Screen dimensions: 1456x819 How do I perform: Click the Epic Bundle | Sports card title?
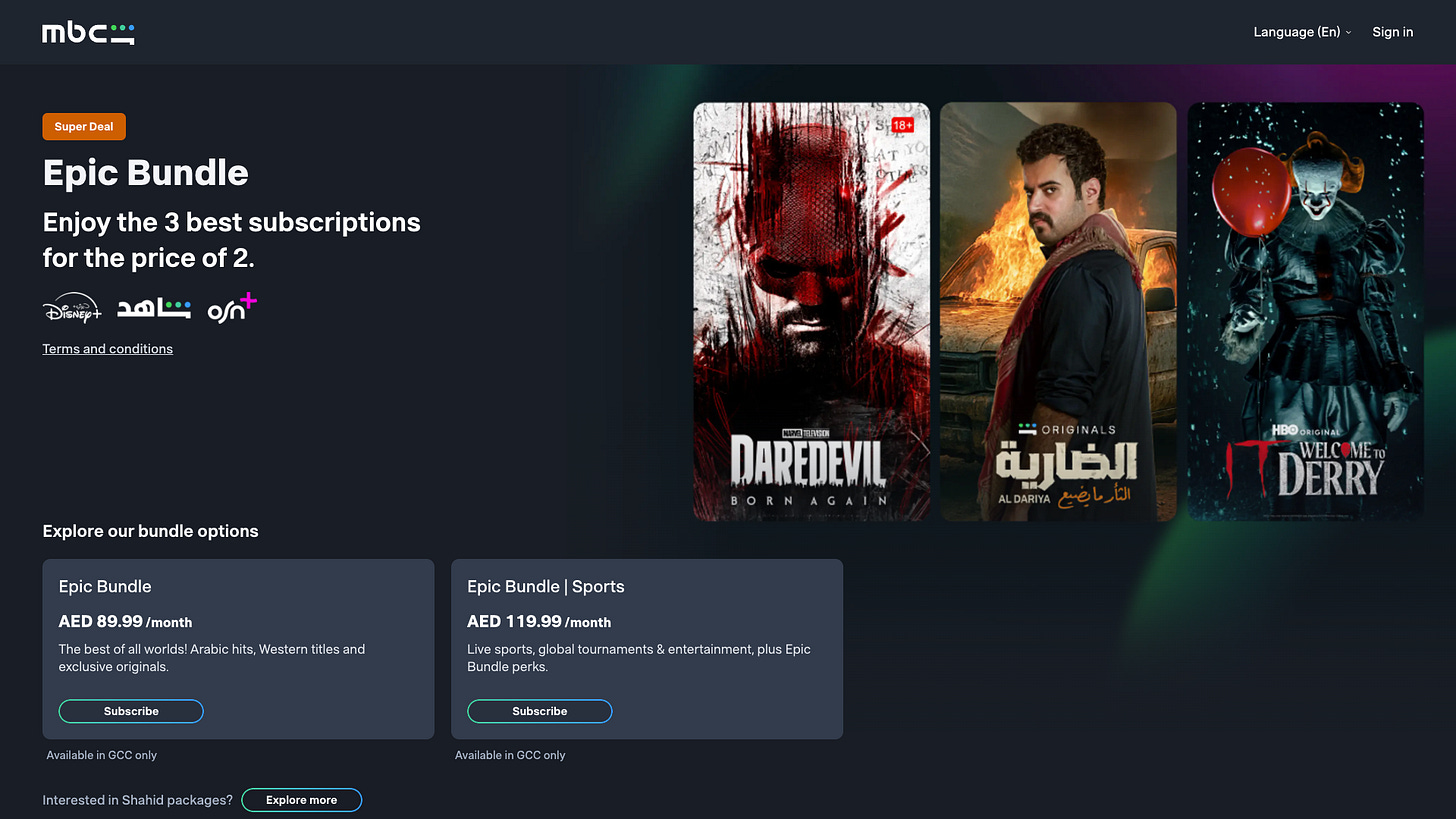(x=545, y=587)
